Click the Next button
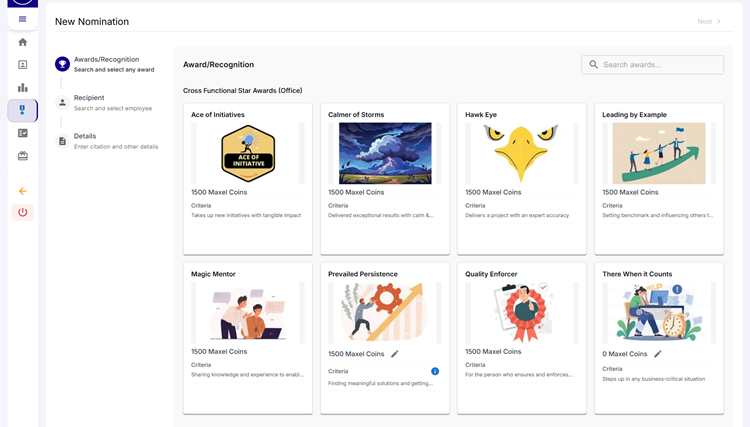750x427 pixels. coord(709,22)
